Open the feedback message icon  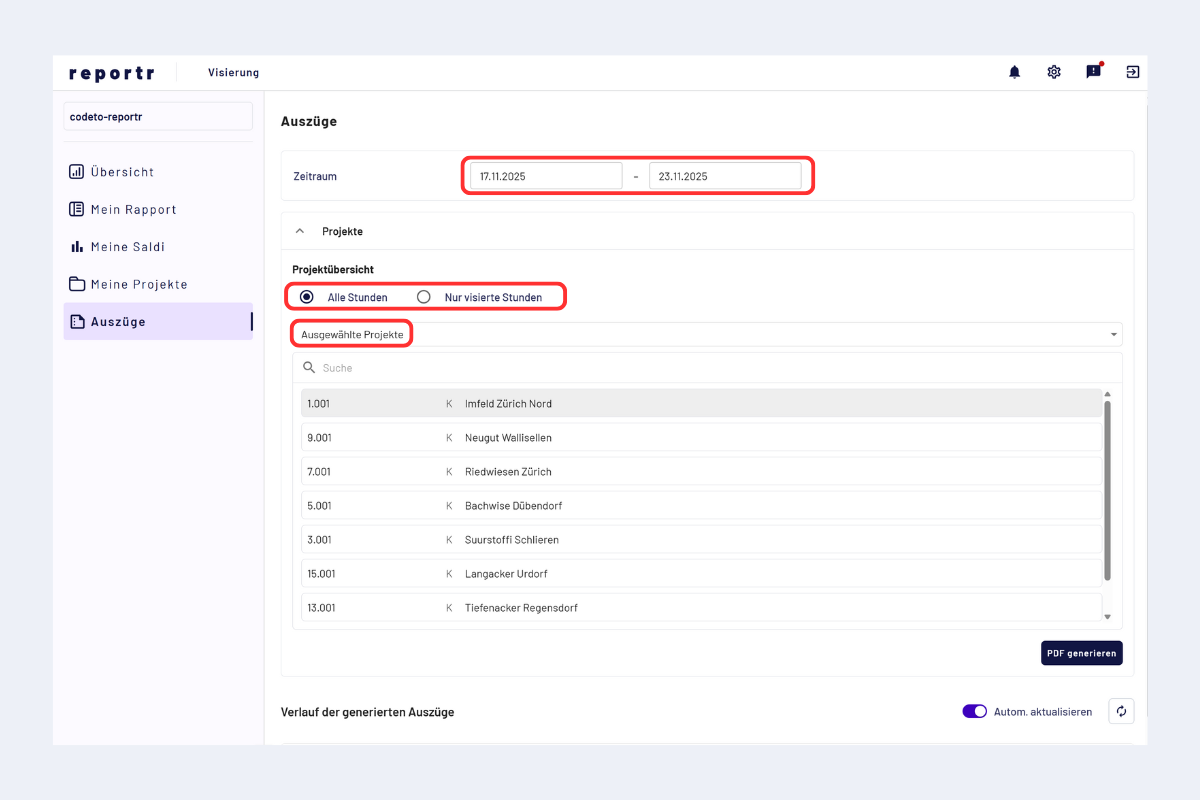(1093, 72)
